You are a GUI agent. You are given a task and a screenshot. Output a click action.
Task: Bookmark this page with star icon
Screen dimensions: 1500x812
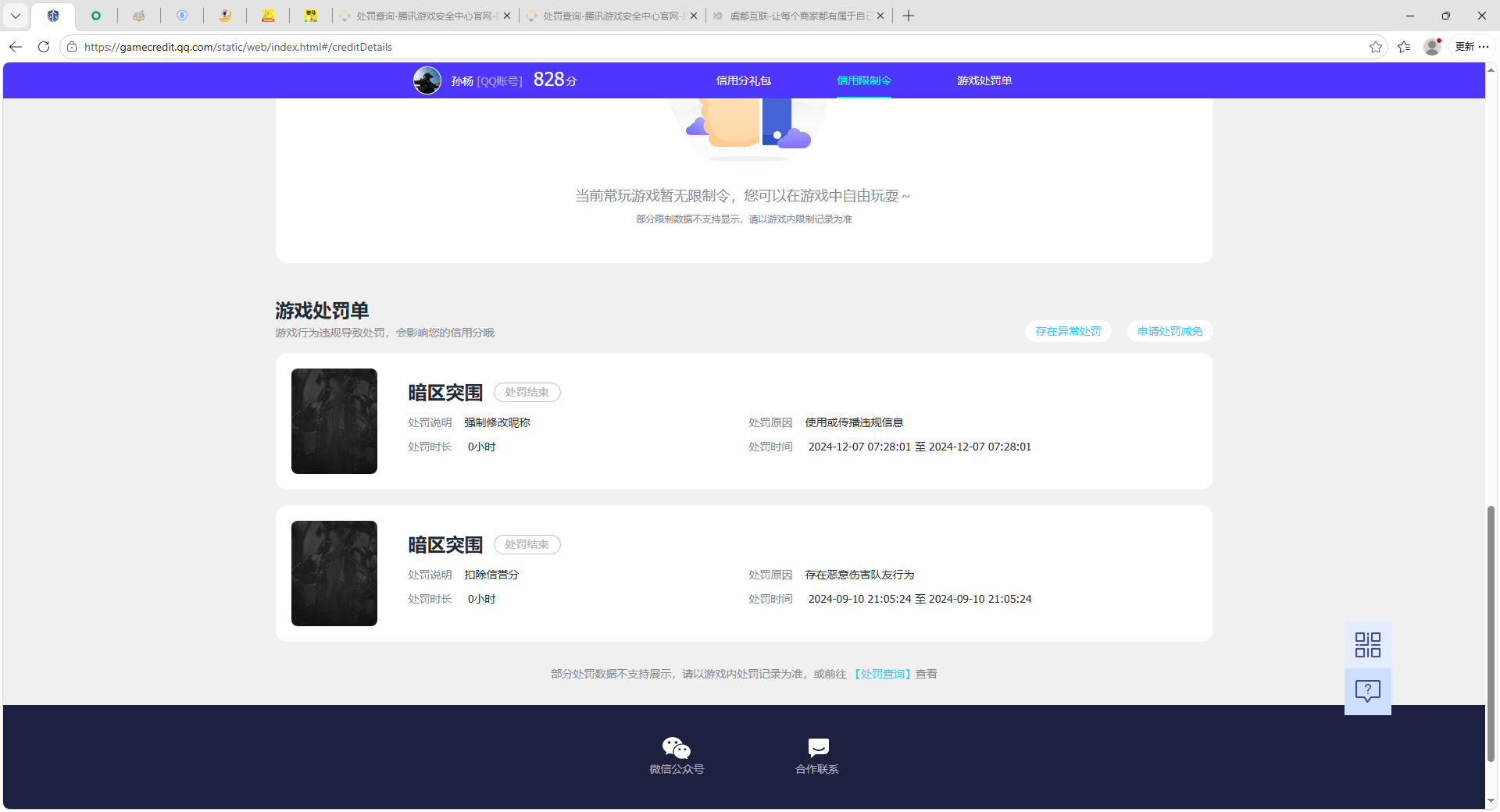tap(1376, 47)
